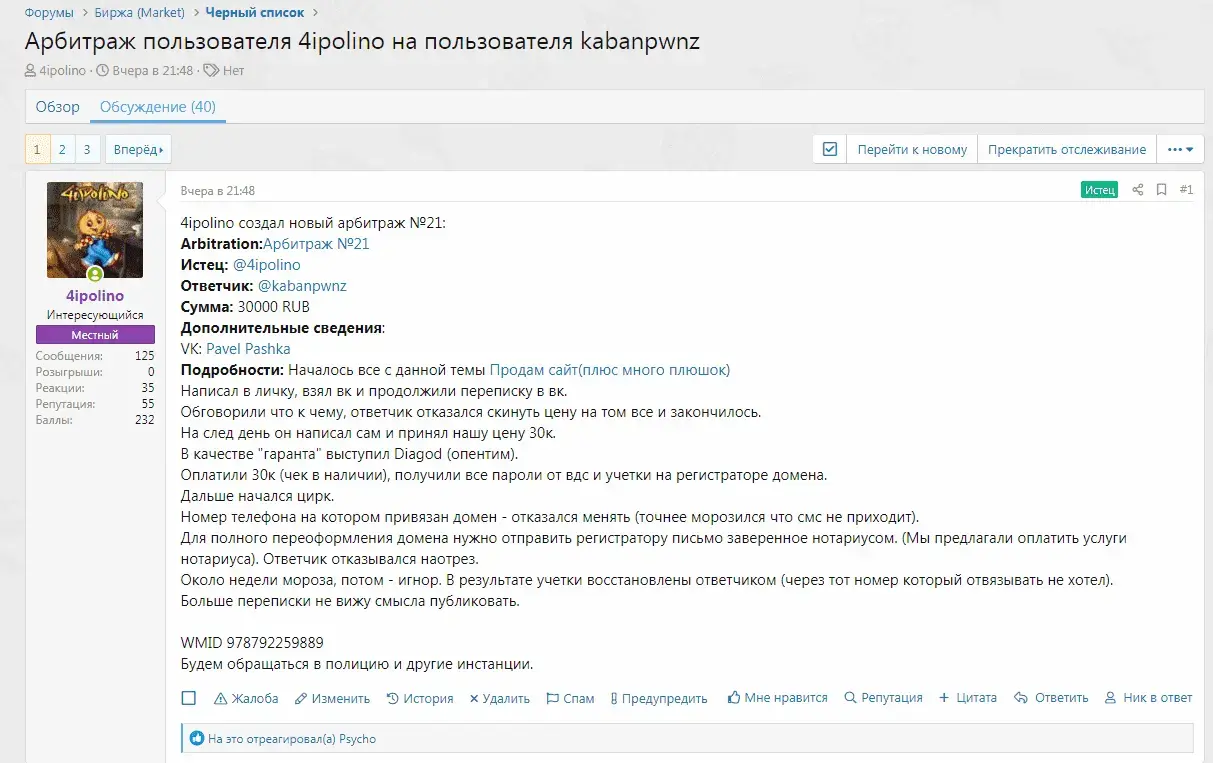This screenshot has width=1213, height=763.
Task: Open @4ipolino mention link
Action: point(267,265)
